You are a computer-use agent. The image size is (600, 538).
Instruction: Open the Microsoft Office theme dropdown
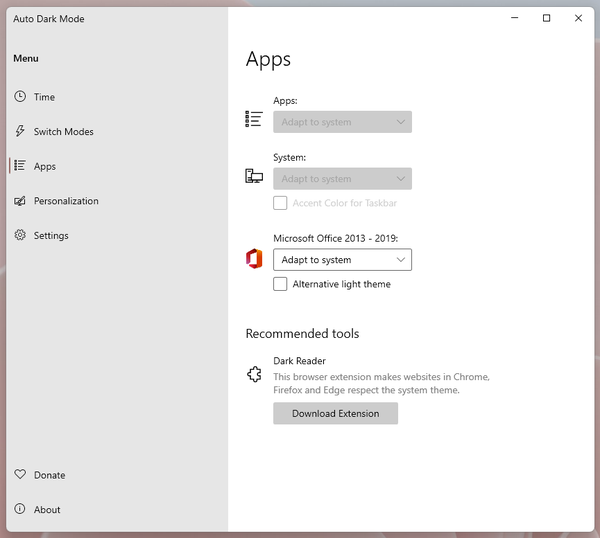pos(342,260)
